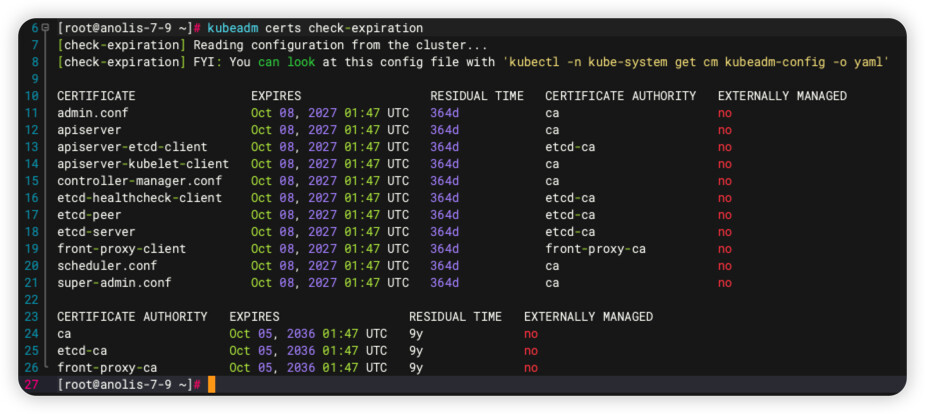The image size is (925, 414).
Task: Select the 'apiserver' certificate name on line 12
Action: click(x=89, y=130)
